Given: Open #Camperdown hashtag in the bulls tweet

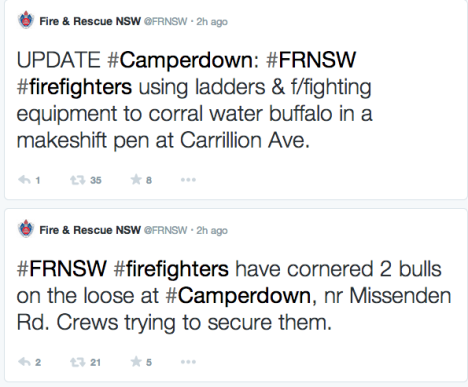Looking at the screenshot, I should coord(238,296).
